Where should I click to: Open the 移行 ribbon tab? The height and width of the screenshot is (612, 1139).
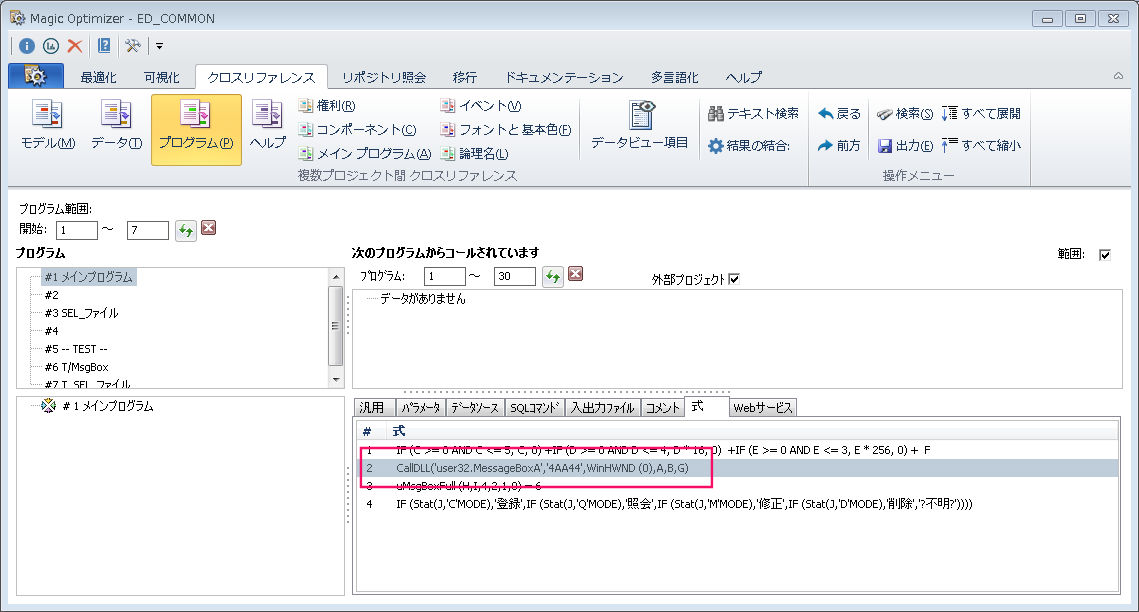pos(465,77)
